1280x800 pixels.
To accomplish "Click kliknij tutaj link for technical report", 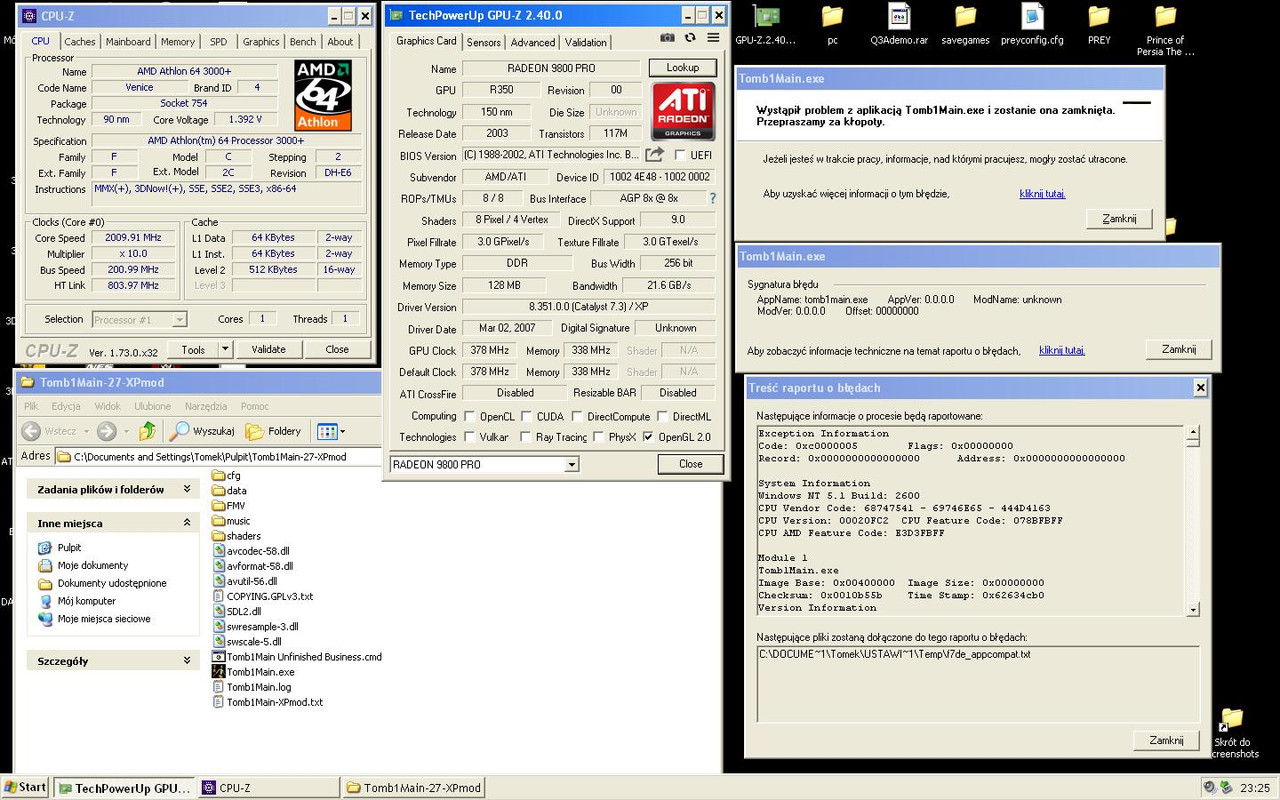I will click(1061, 351).
